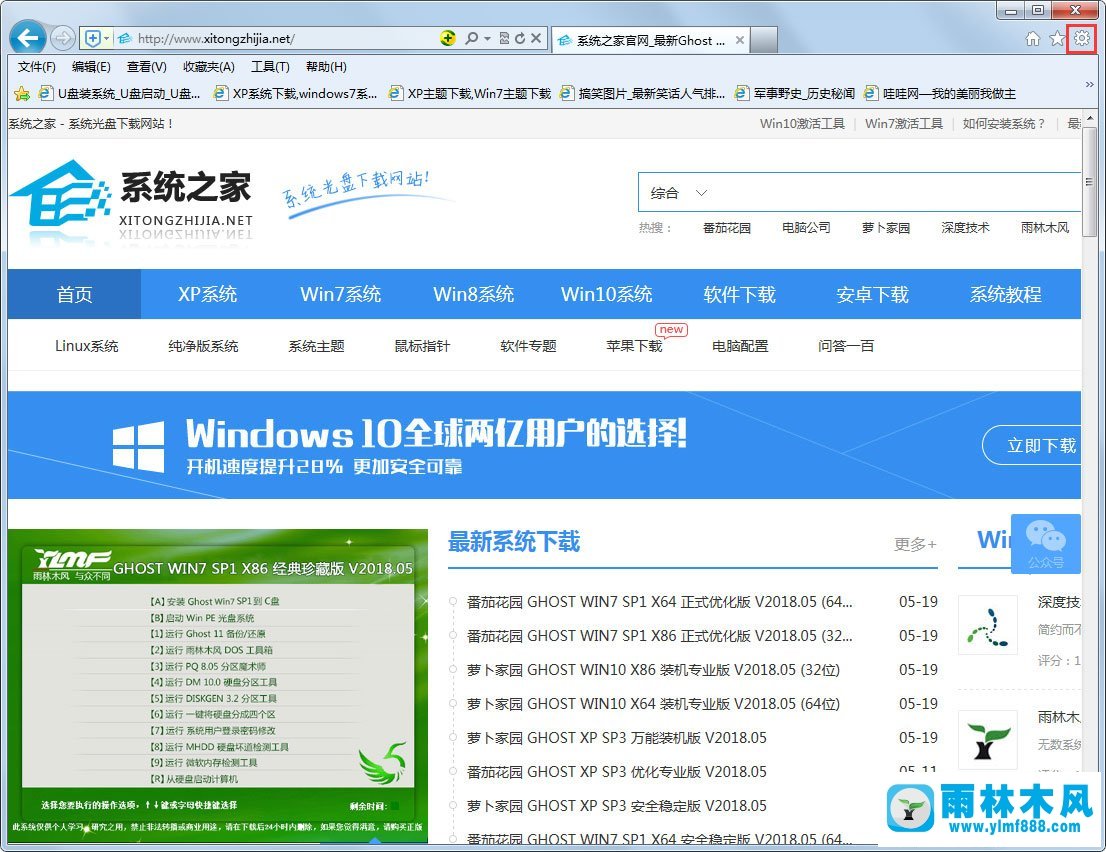Click the vertical page scrollbar thumb
Viewport: 1106px width, 852px height.
click(x=1089, y=182)
